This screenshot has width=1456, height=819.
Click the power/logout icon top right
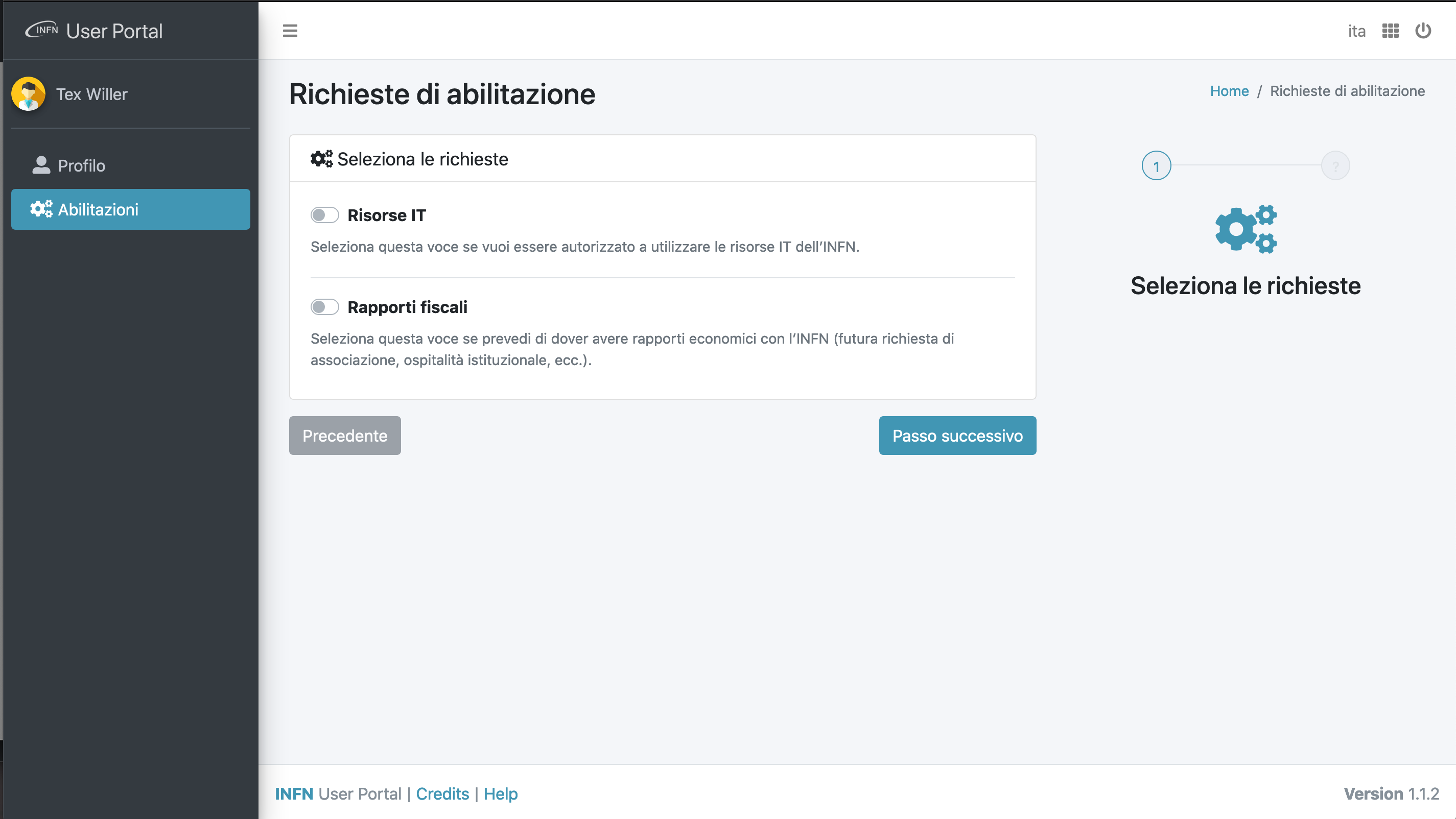(1423, 31)
